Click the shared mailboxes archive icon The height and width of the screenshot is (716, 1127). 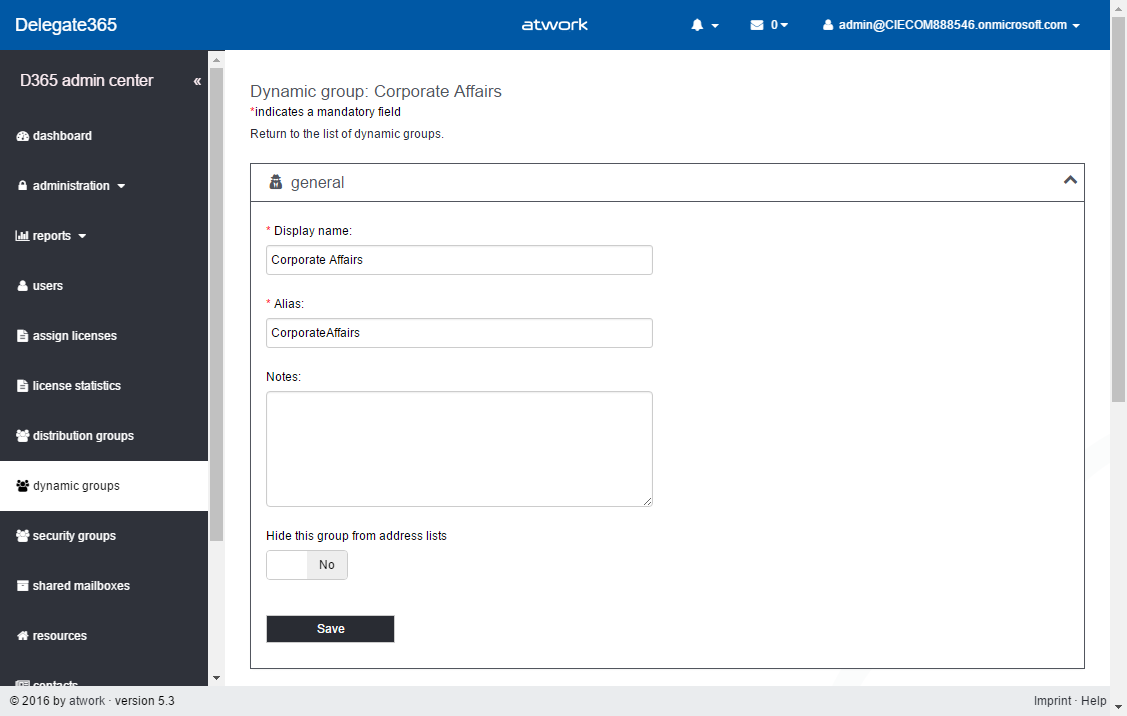pos(23,586)
